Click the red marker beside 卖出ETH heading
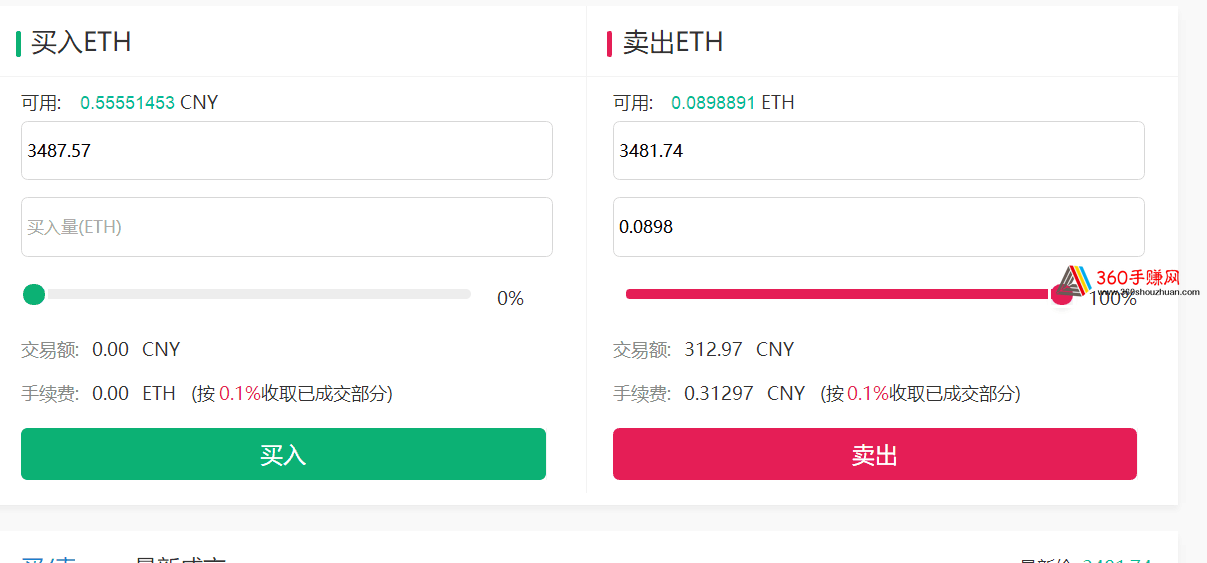1207x563 pixels. [609, 43]
